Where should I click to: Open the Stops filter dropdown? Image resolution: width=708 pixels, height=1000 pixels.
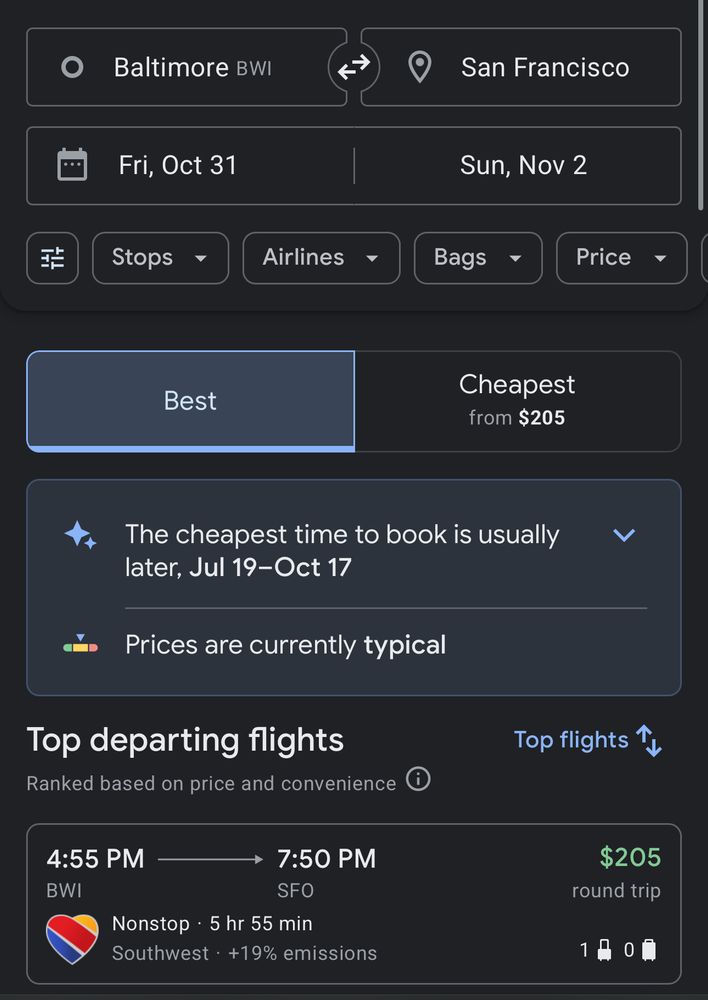(160, 258)
